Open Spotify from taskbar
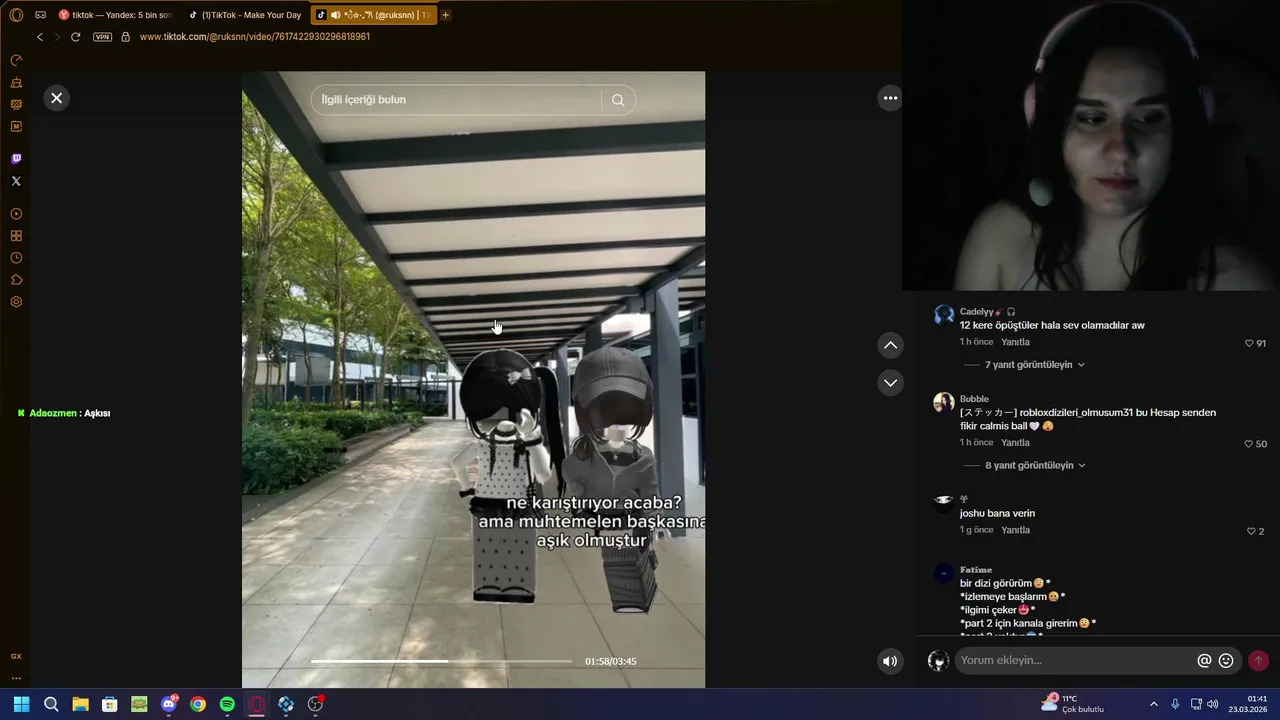The height and width of the screenshot is (720, 1280). [227, 704]
